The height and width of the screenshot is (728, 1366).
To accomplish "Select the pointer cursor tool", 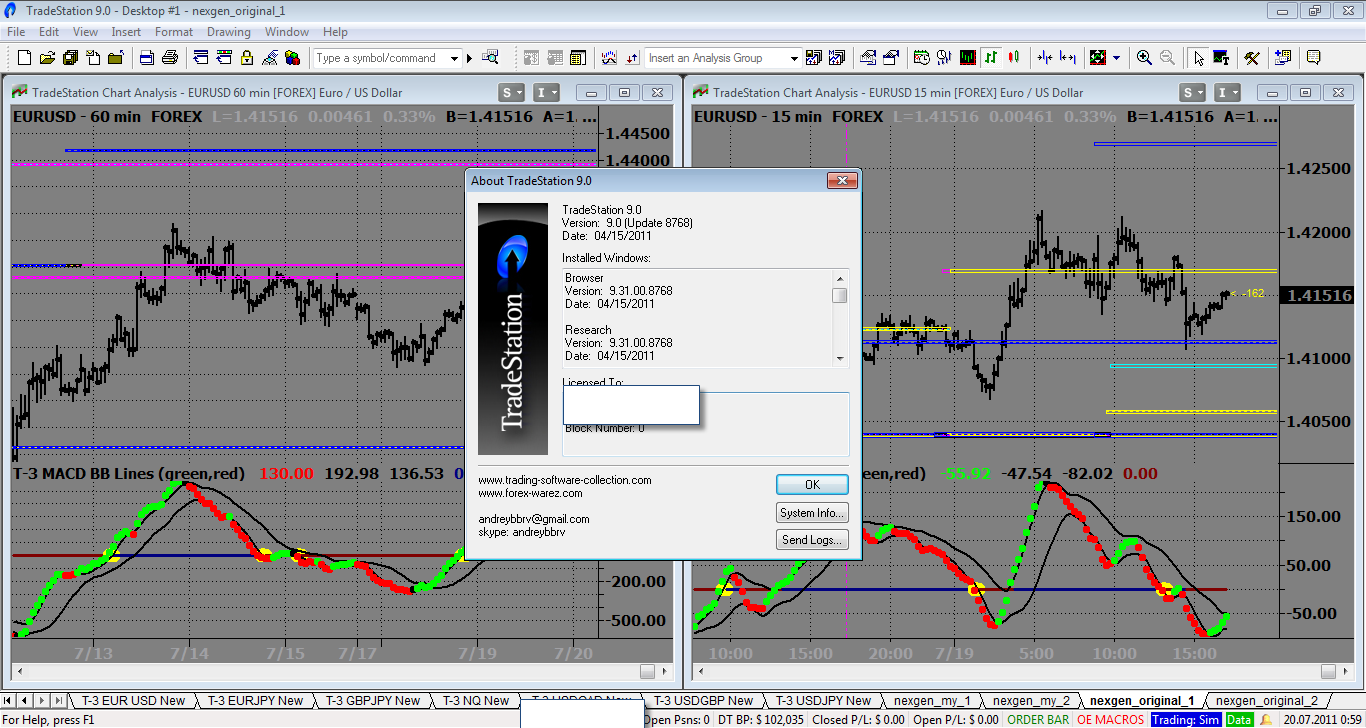I will 1198,58.
